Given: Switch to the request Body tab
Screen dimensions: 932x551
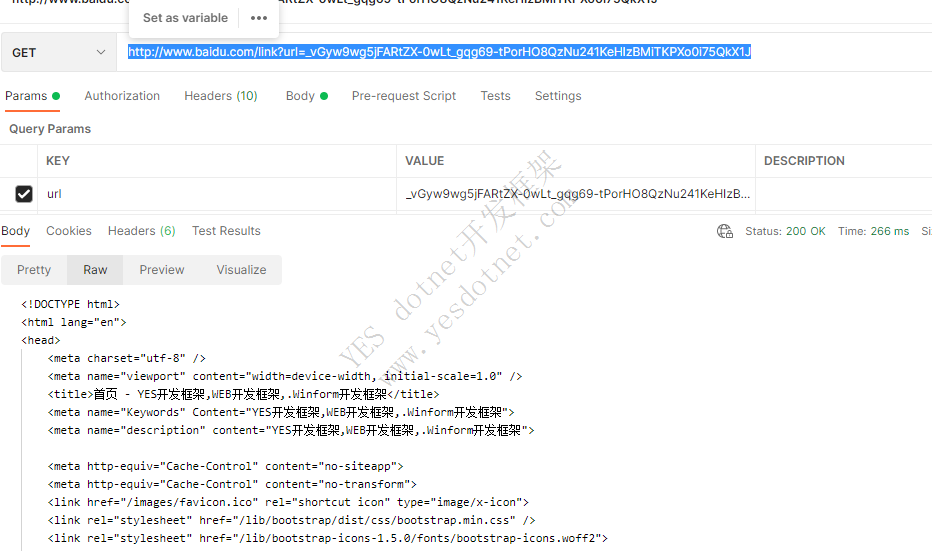Looking at the screenshot, I should pyautogui.click(x=307, y=96).
